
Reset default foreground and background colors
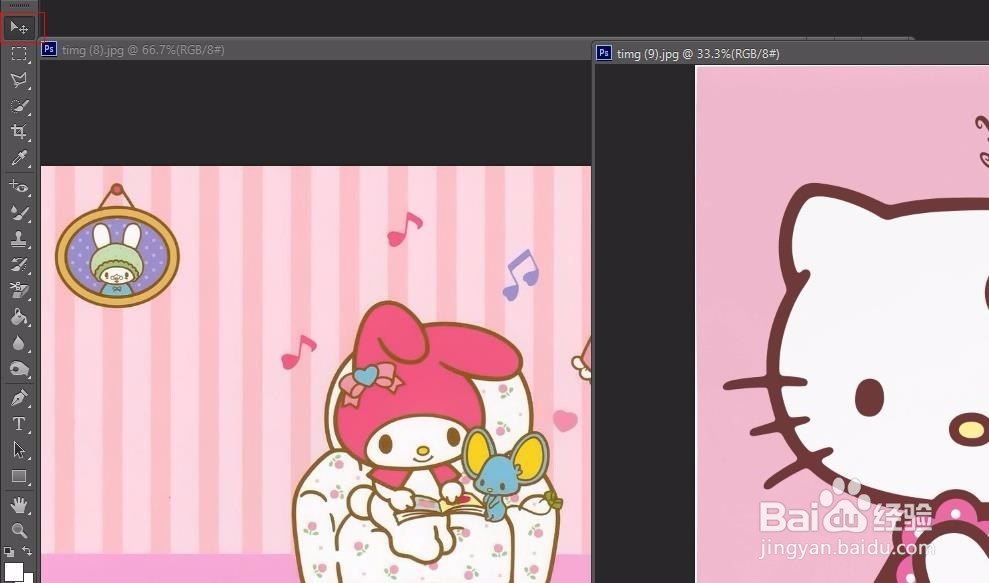coord(9,552)
